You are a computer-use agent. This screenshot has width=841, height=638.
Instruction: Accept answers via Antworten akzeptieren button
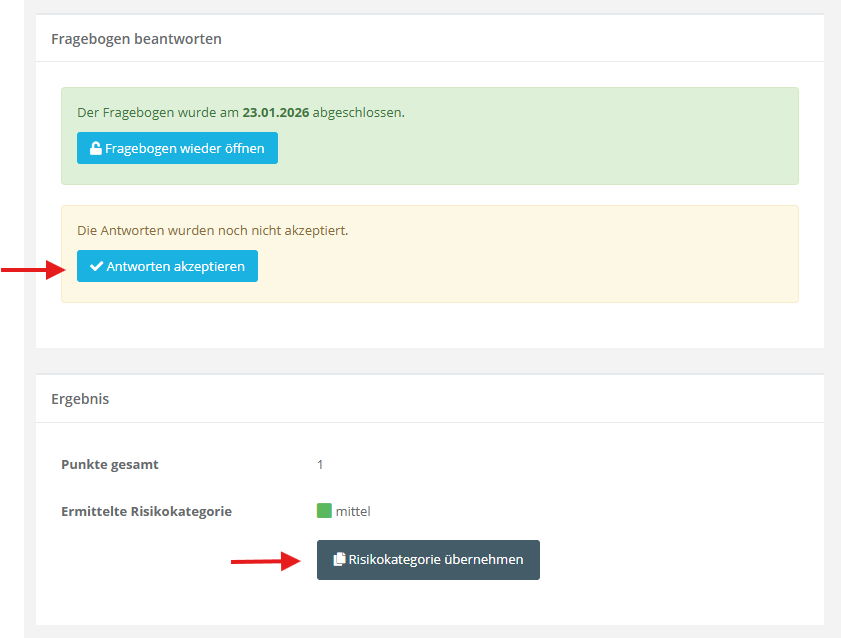click(x=167, y=266)
